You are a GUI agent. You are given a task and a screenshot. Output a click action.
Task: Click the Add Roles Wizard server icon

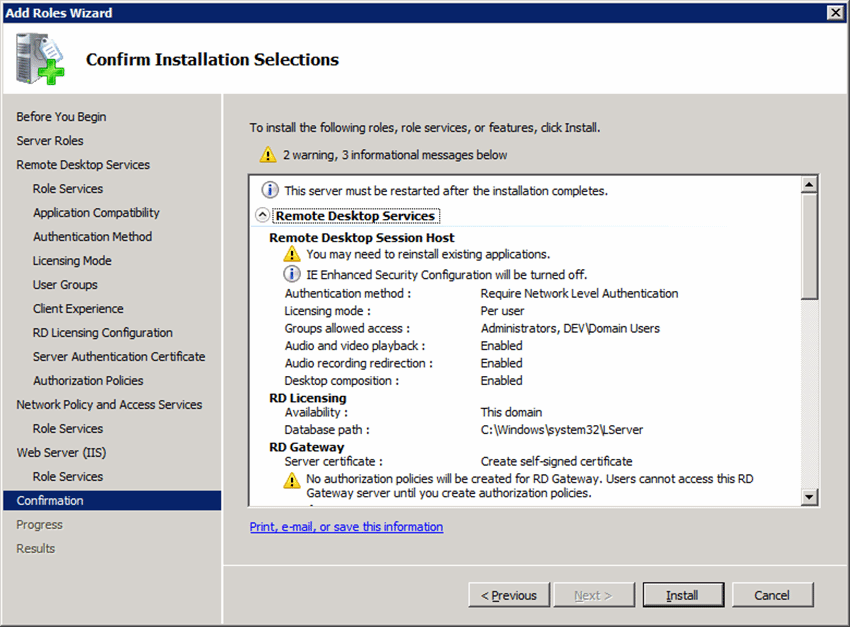click(x=38, y=59)
